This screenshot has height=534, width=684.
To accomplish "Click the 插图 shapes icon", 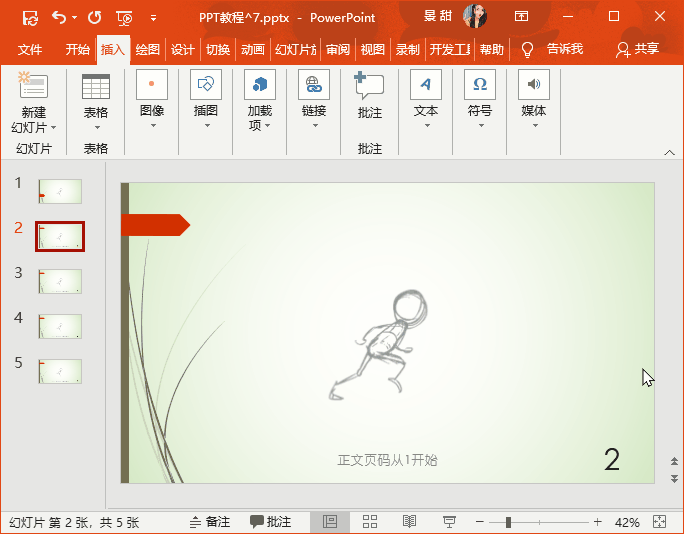I will (x=206, y=84).
